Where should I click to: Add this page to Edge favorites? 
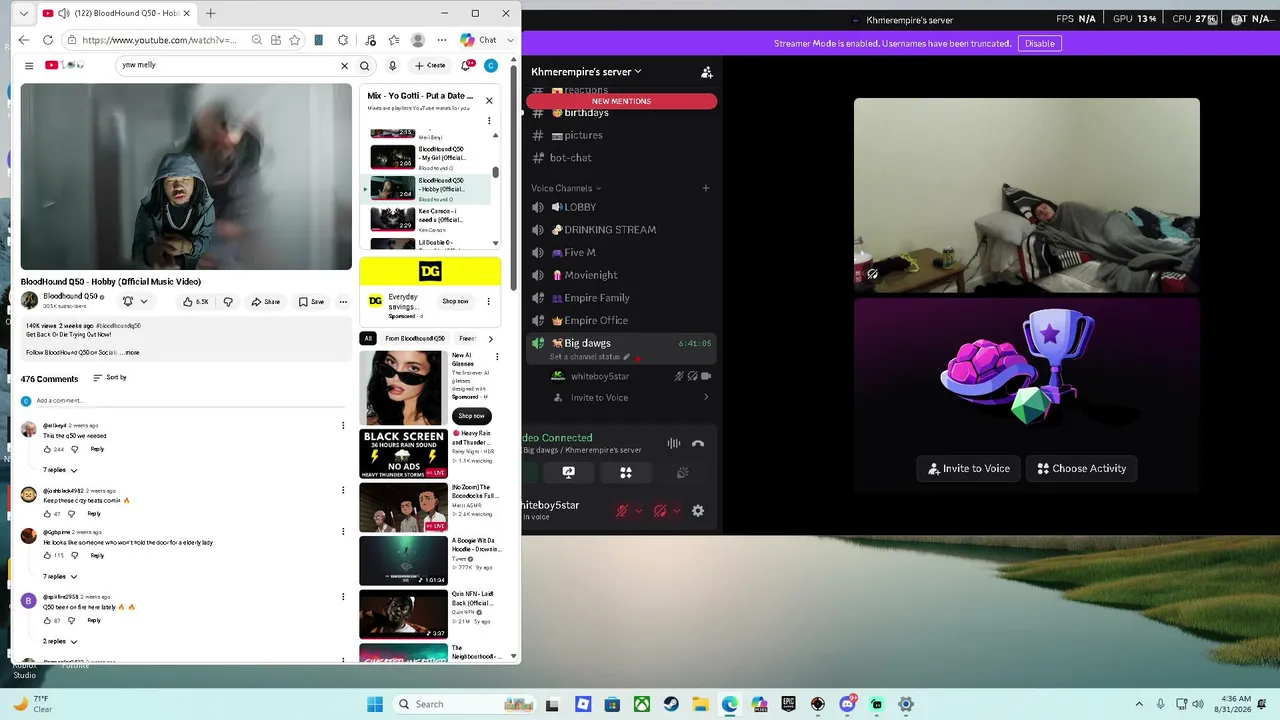click(295, 40)
